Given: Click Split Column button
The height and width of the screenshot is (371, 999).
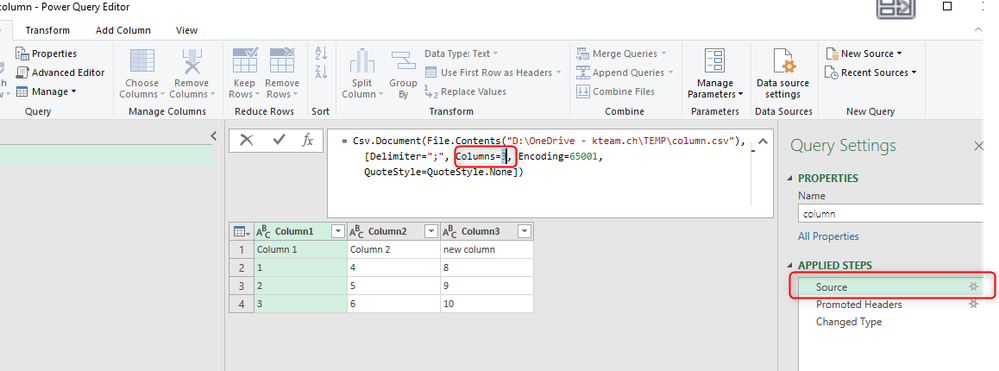Looking at the screenshot, I should pyautogui.click(x=362, y=73).
